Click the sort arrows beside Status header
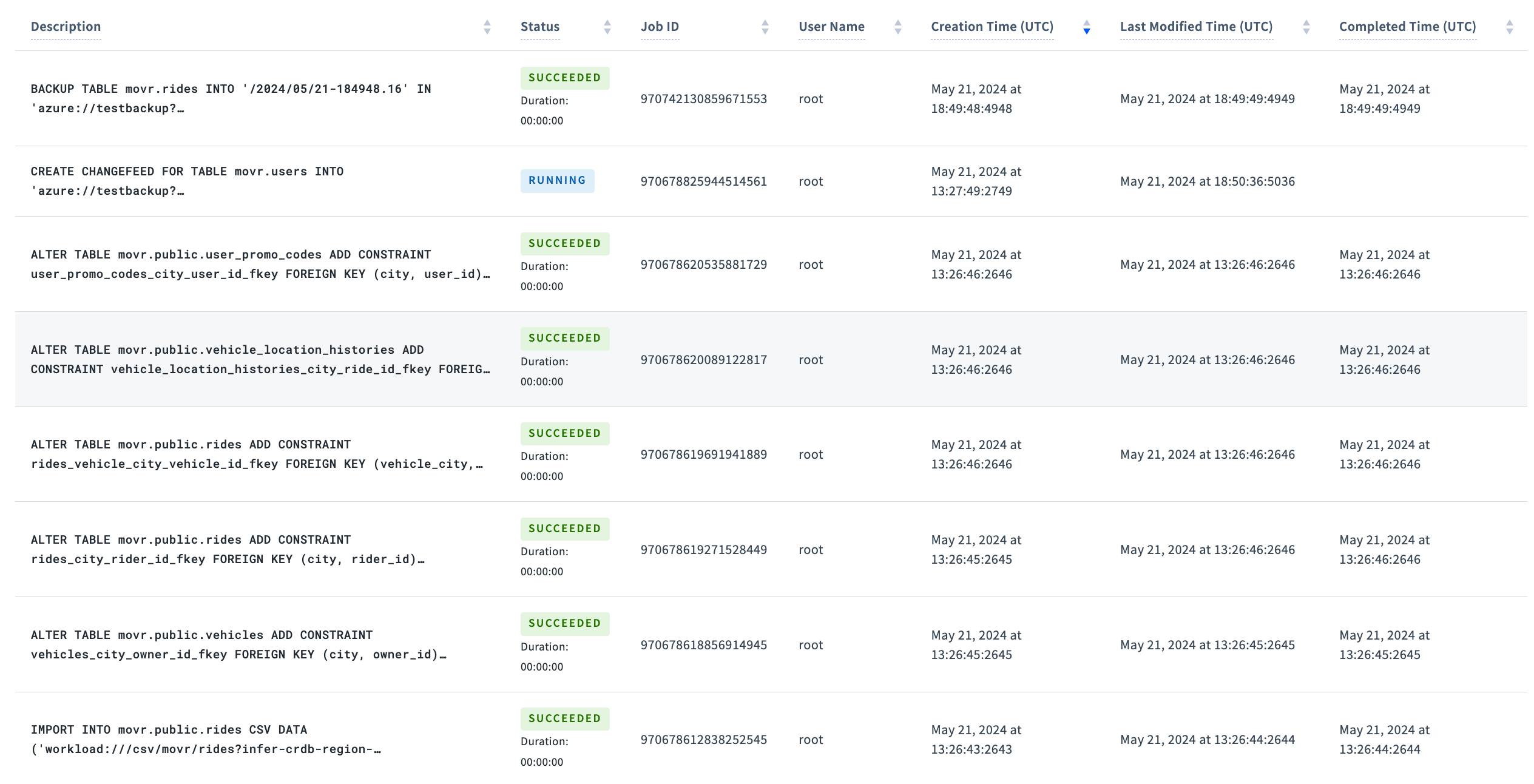This screenshot has width=1534, height=784. (x=607, y=27)
